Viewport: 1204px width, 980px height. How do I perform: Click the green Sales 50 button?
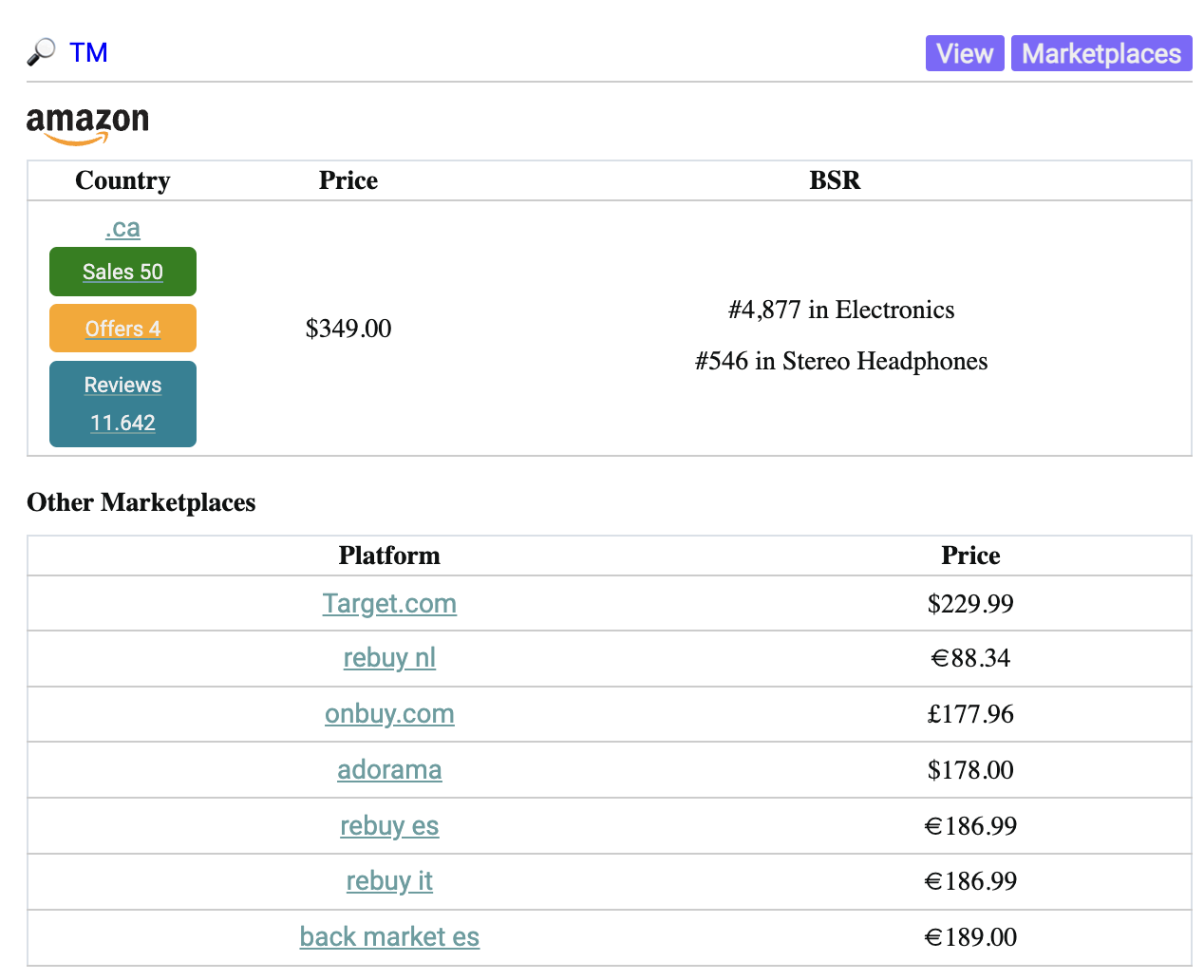[122, 272]
